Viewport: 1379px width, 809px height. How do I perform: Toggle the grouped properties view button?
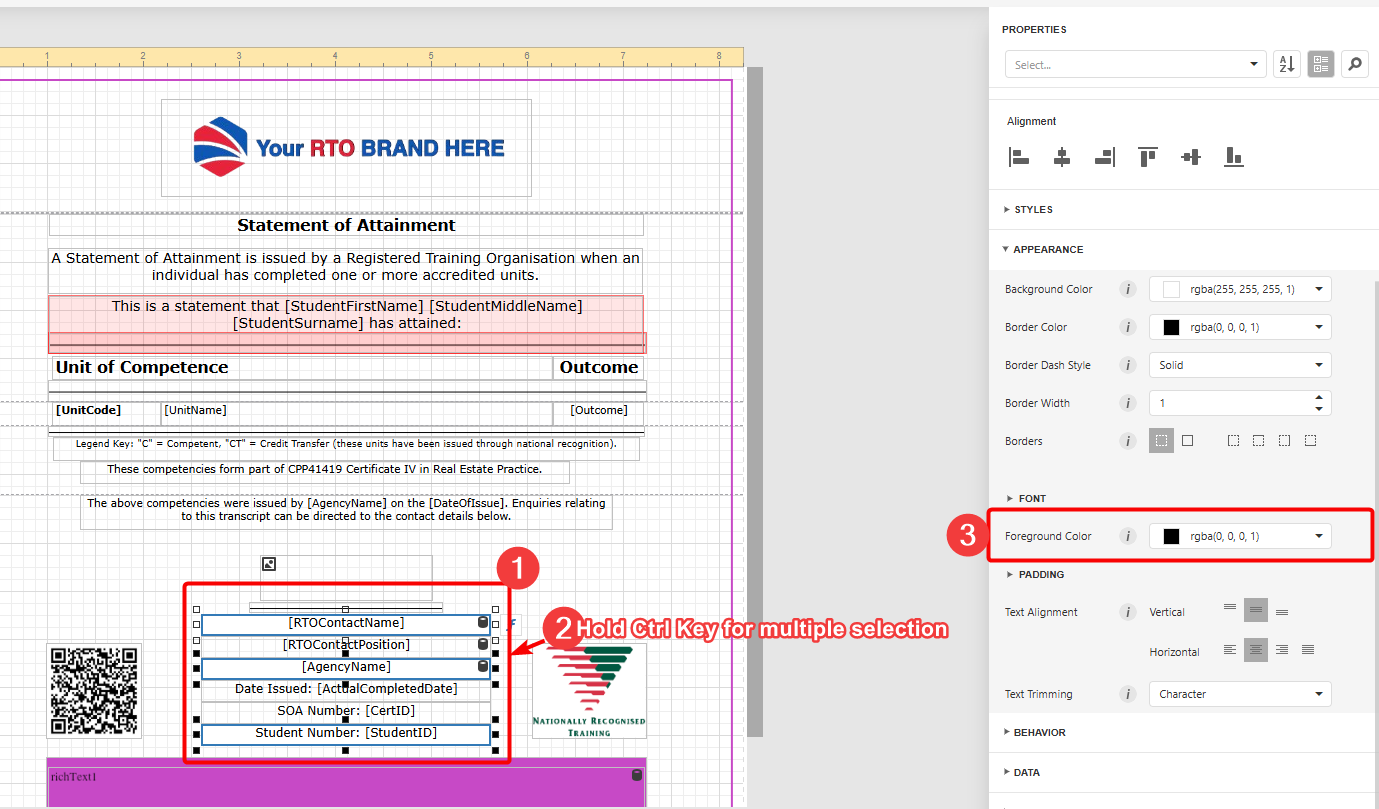1320,65
